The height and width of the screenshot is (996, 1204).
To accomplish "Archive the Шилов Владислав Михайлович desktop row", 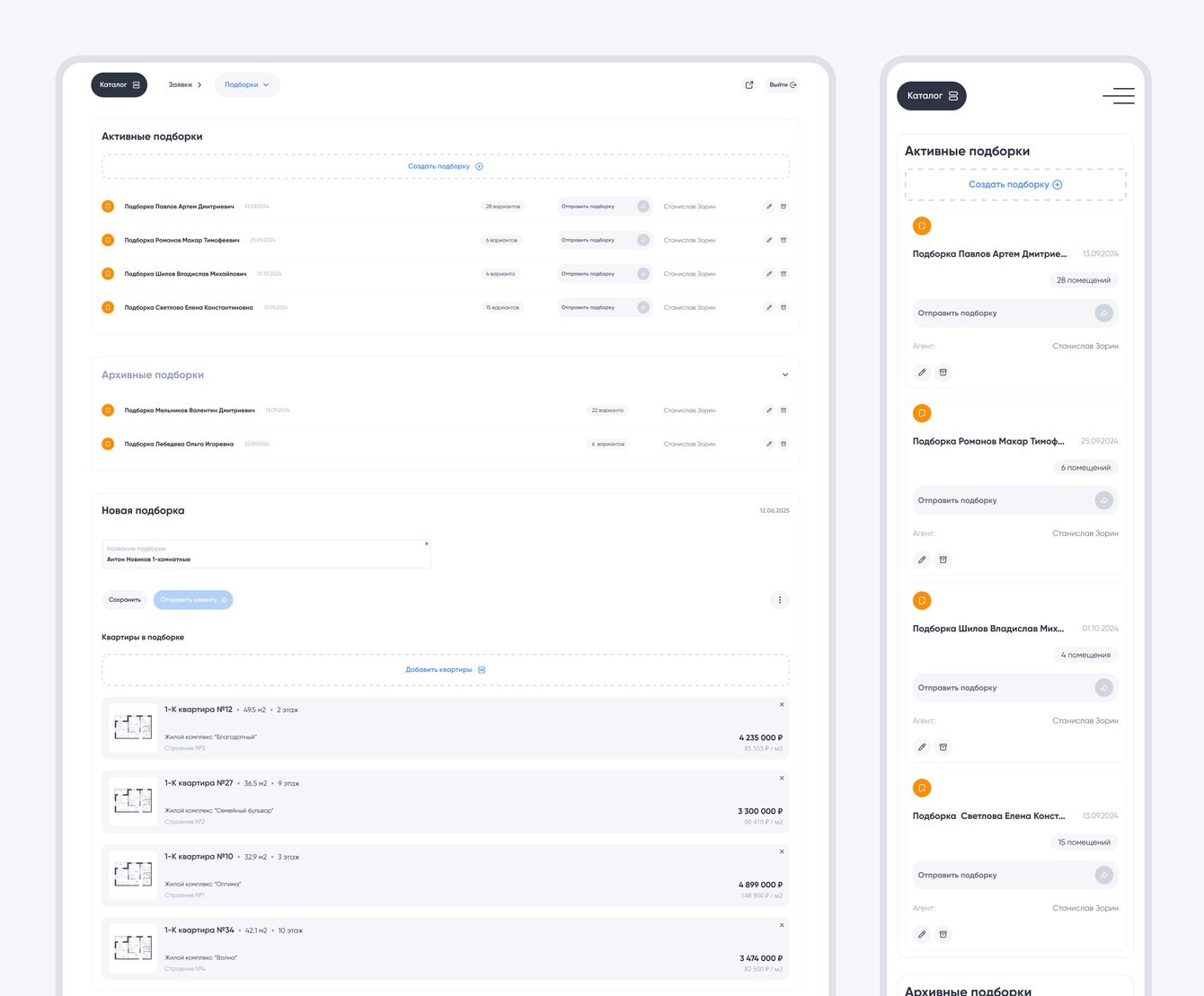I will [x=783, y=274].
